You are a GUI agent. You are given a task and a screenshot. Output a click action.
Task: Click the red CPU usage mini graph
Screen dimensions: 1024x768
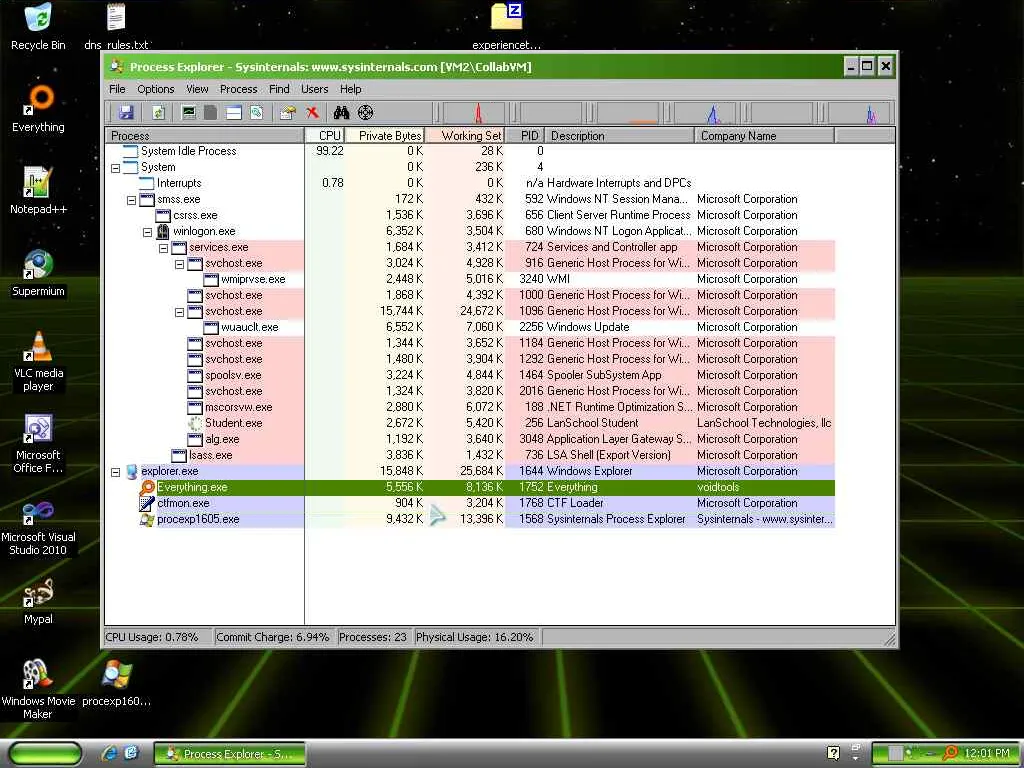coord(473,113)
